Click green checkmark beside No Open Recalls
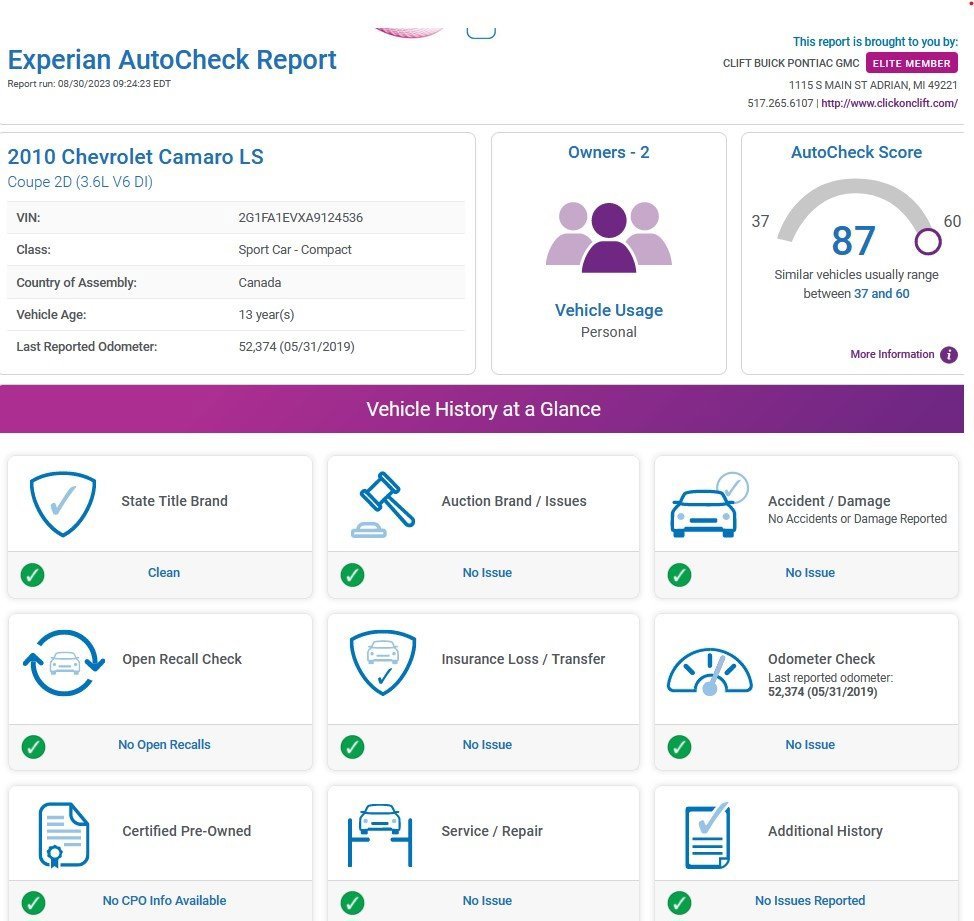 tap(34, 746)
